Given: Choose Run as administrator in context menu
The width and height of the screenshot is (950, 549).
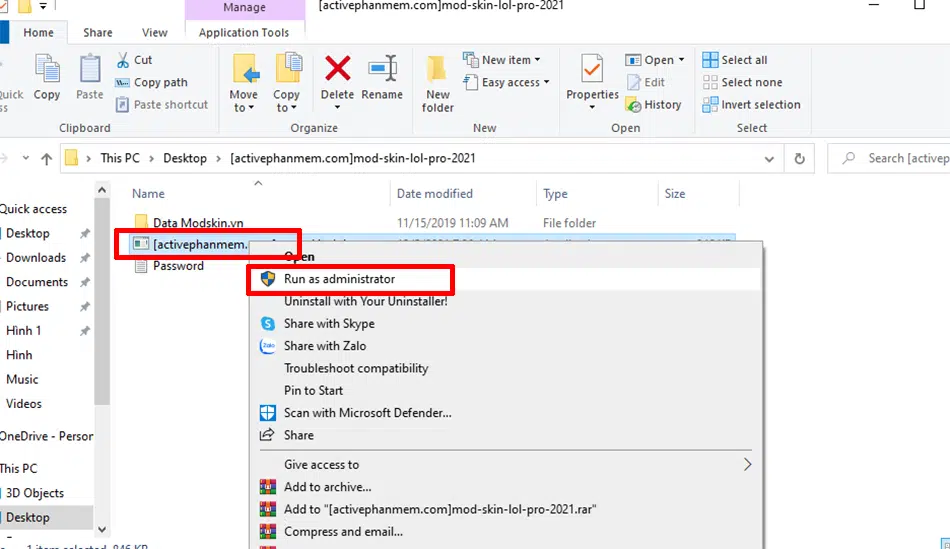Looking at the screenshot, I should [339, 279].
